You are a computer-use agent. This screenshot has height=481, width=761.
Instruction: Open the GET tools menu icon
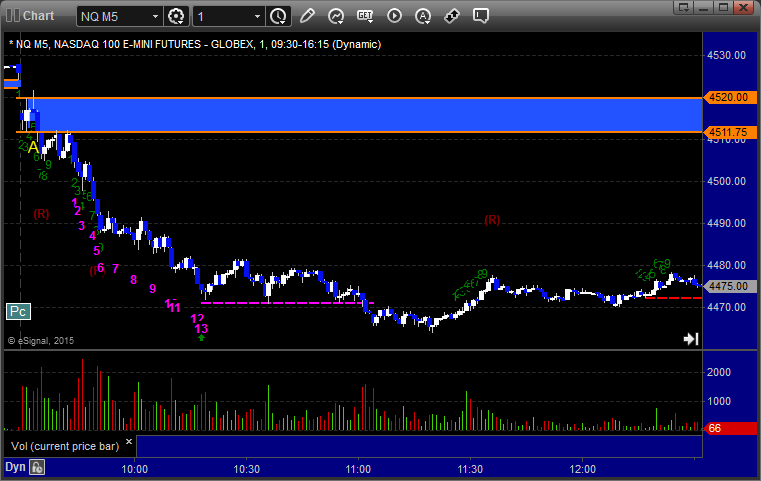point(365,16)
